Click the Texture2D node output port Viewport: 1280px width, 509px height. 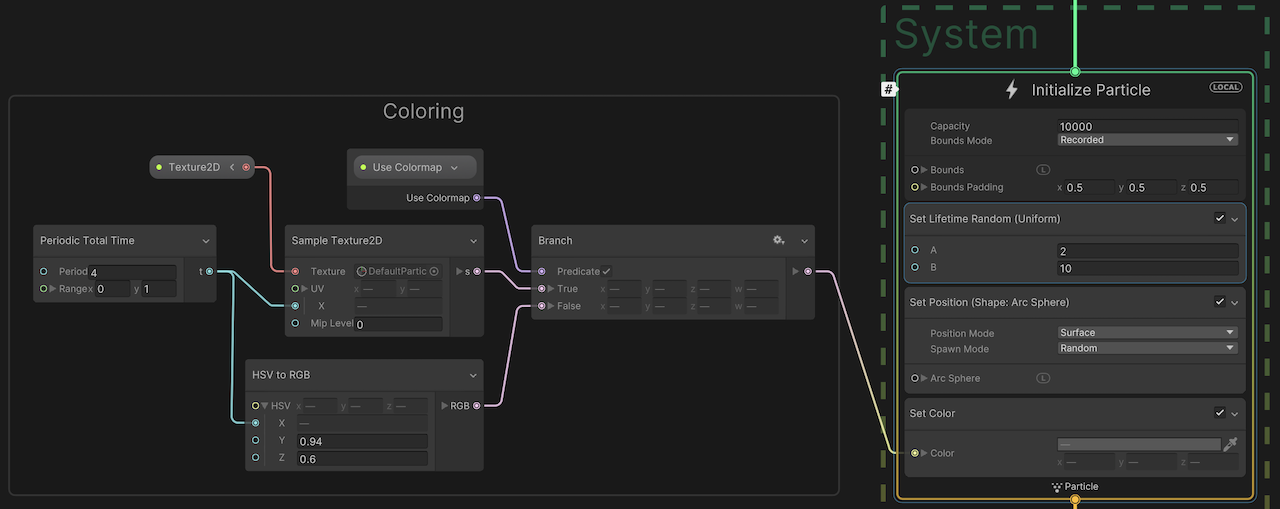pos(246,167)
